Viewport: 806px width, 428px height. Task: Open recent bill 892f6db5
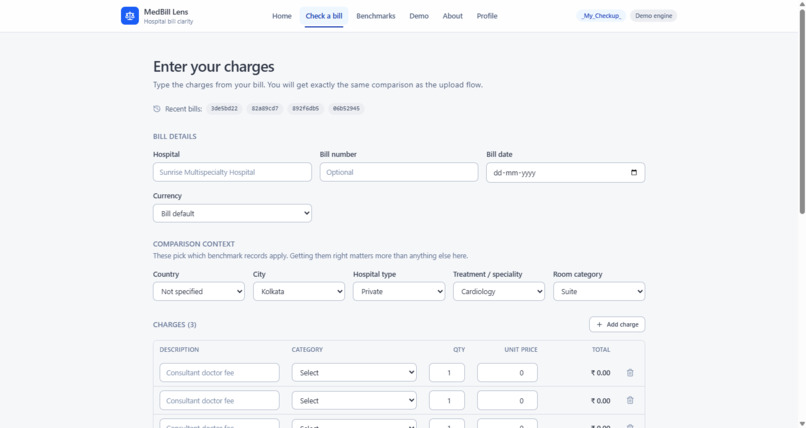[x=305, y=109]
